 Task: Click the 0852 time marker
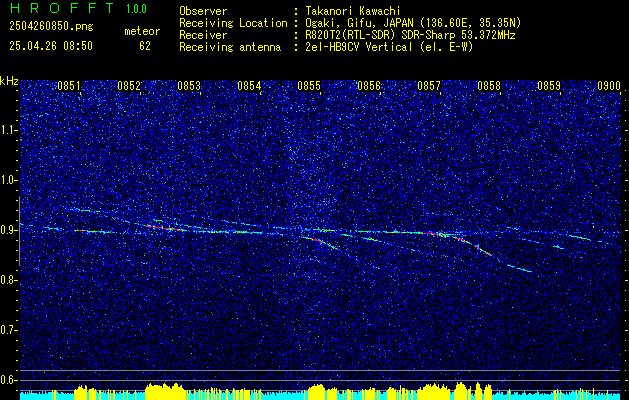[129, 86]
